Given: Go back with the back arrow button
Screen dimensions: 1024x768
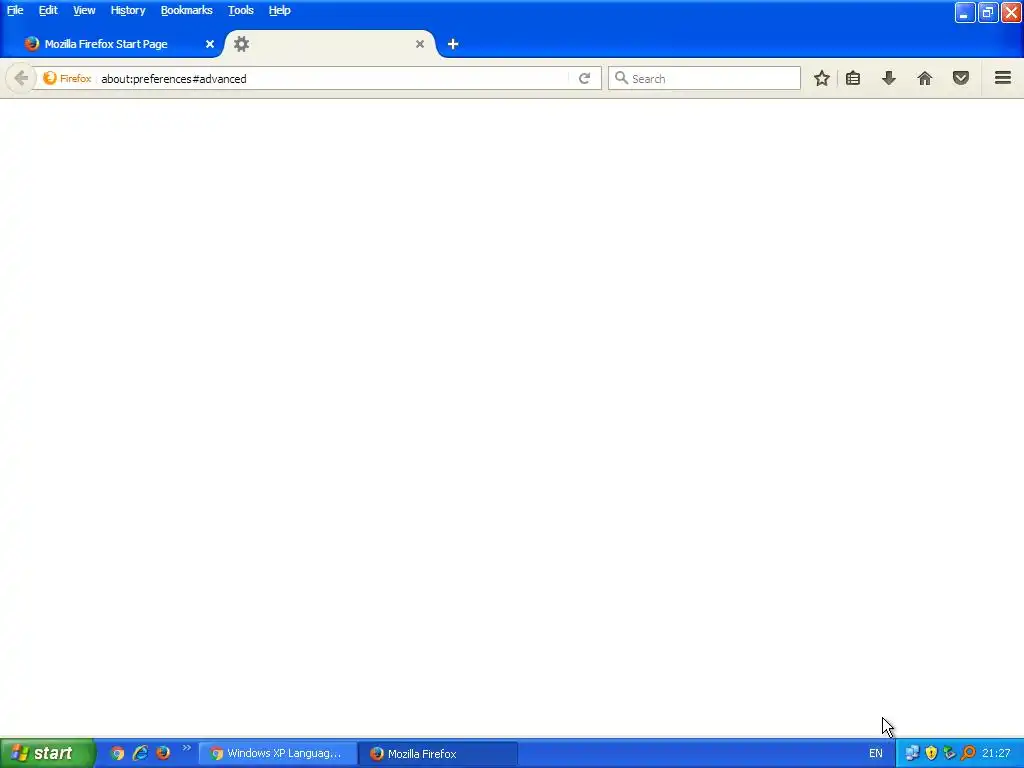Looking at the screenshot, I should coord(21,78).
